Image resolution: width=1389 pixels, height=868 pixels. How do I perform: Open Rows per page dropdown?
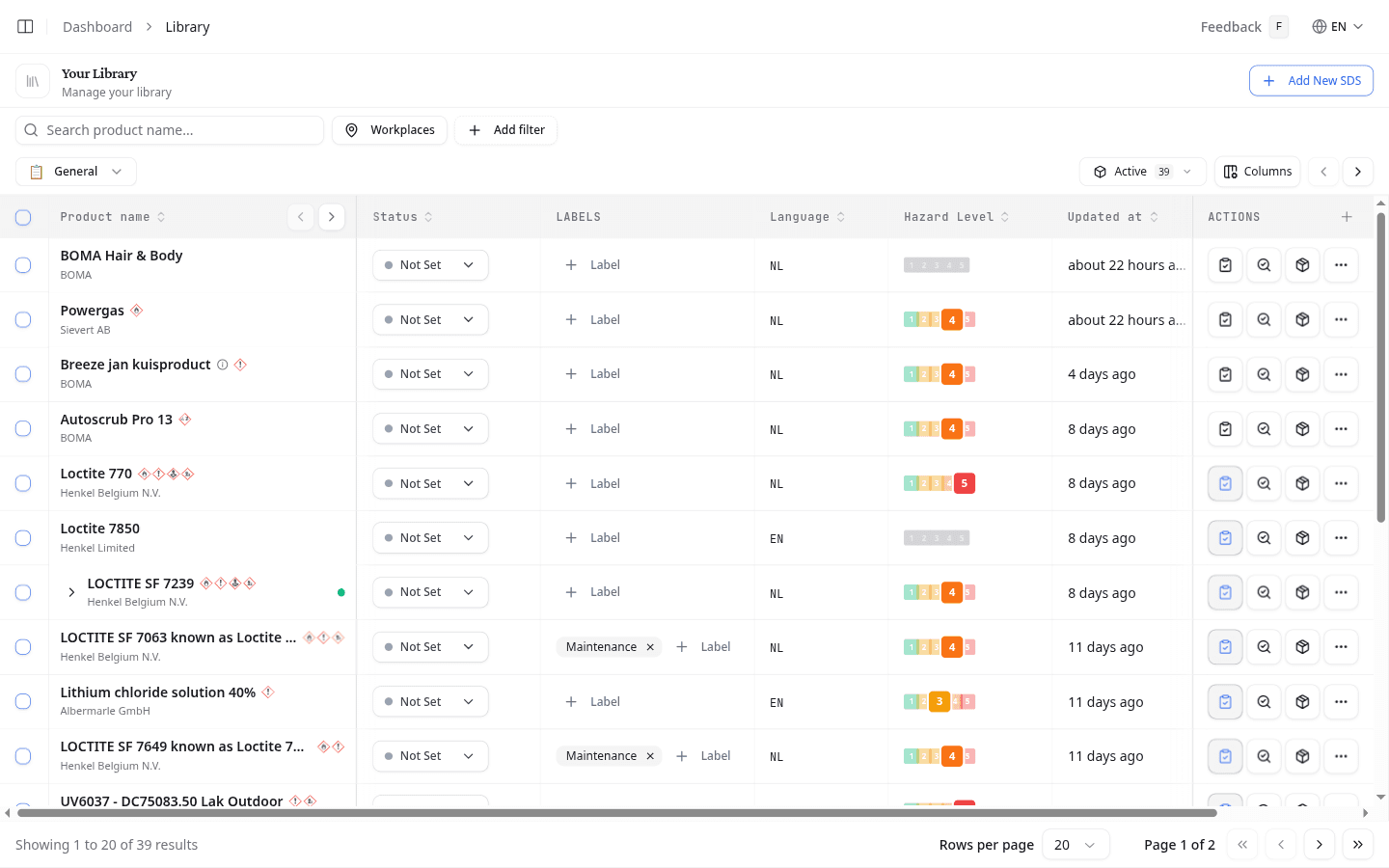(x=1076, y=845)
